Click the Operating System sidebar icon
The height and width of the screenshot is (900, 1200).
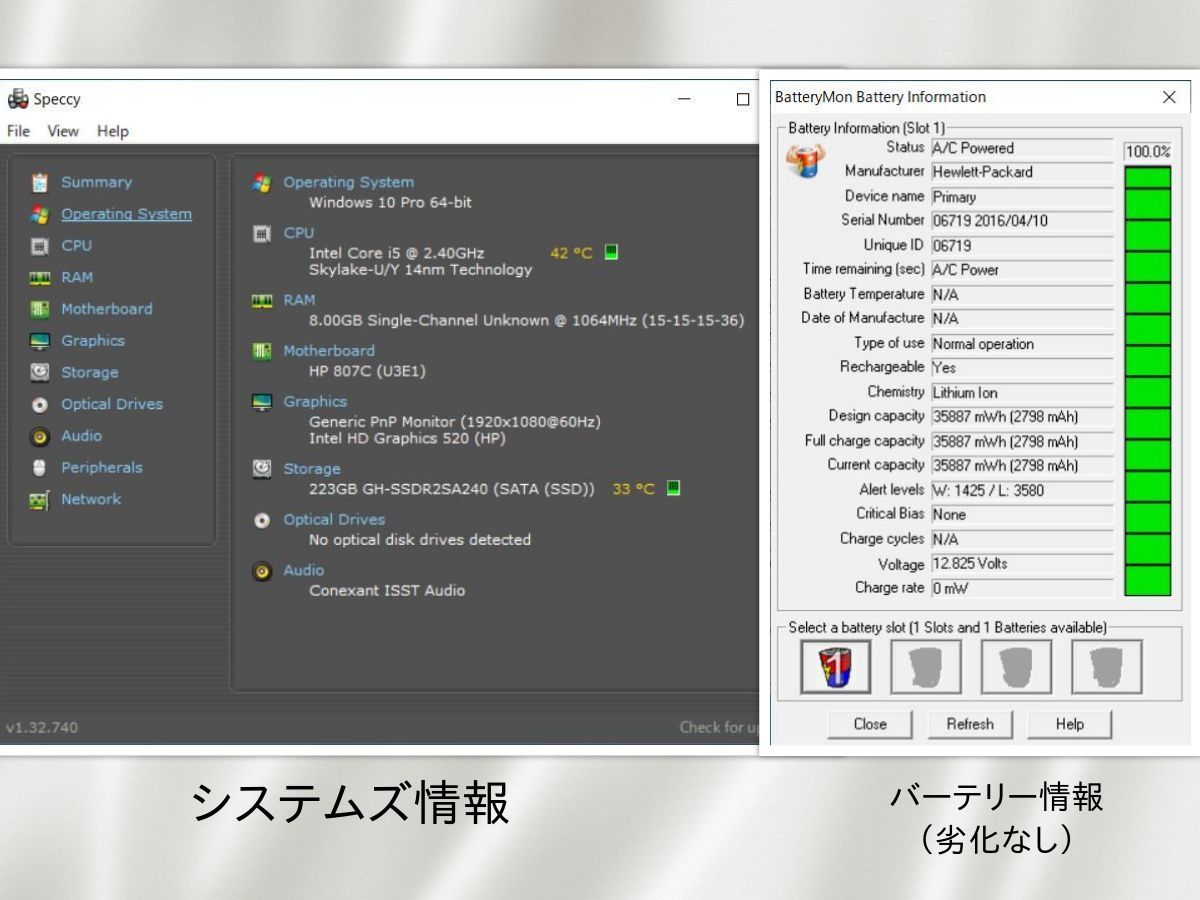pos(40,214)
